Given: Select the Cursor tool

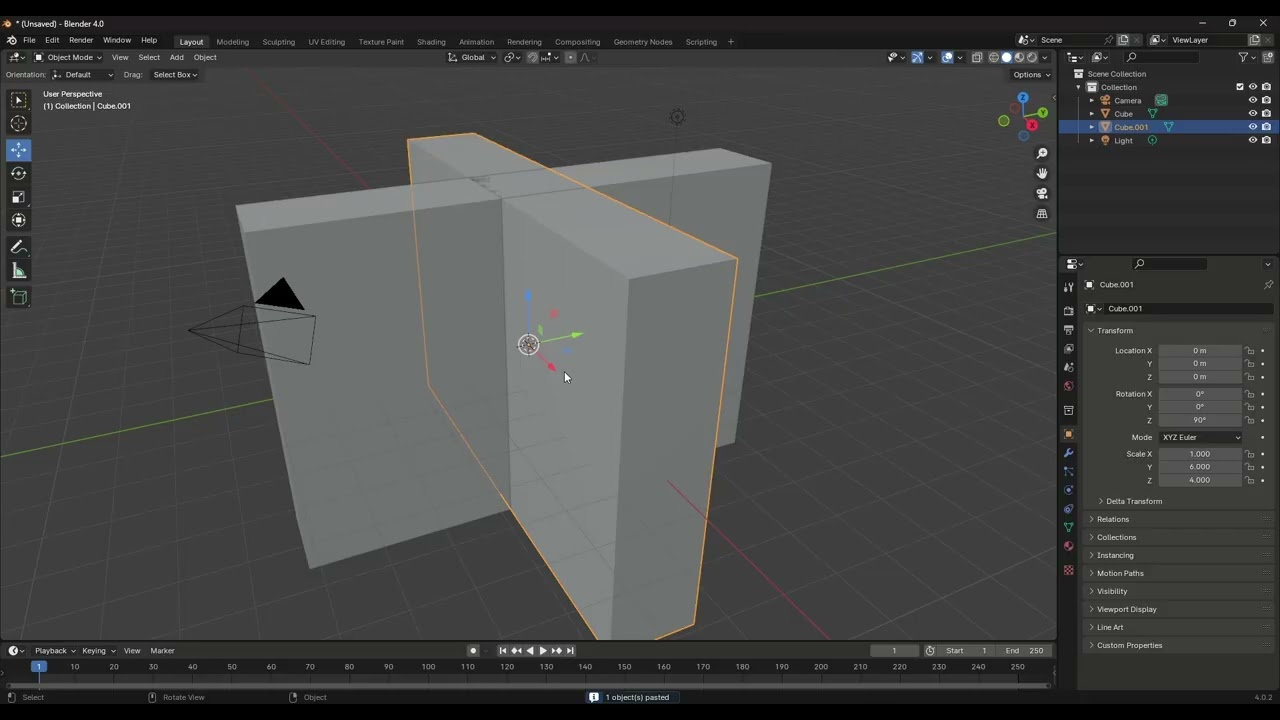Looking at the screenshot, I should [x=19, y=124].
